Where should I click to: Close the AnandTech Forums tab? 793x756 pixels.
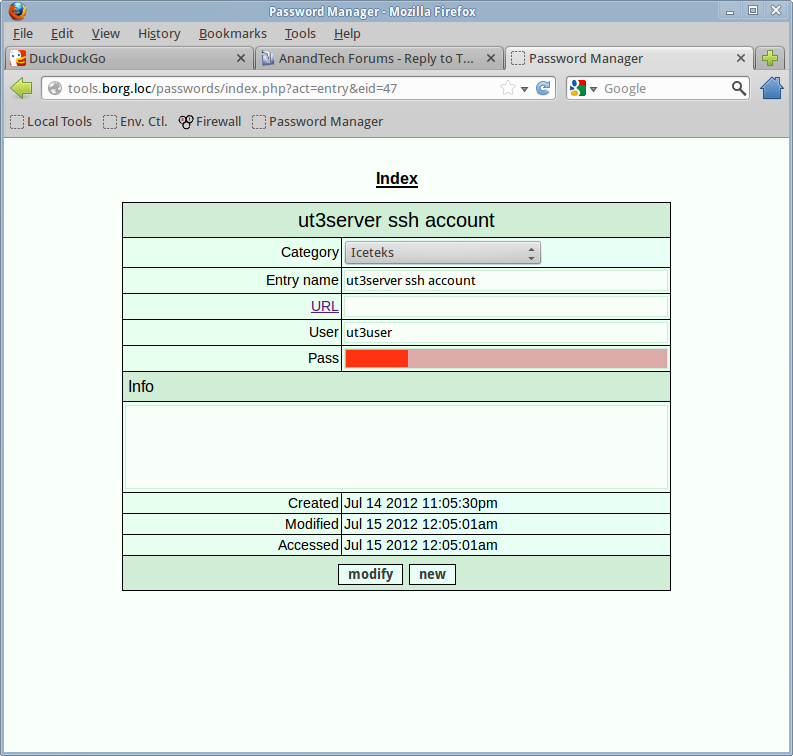(490, 59)
